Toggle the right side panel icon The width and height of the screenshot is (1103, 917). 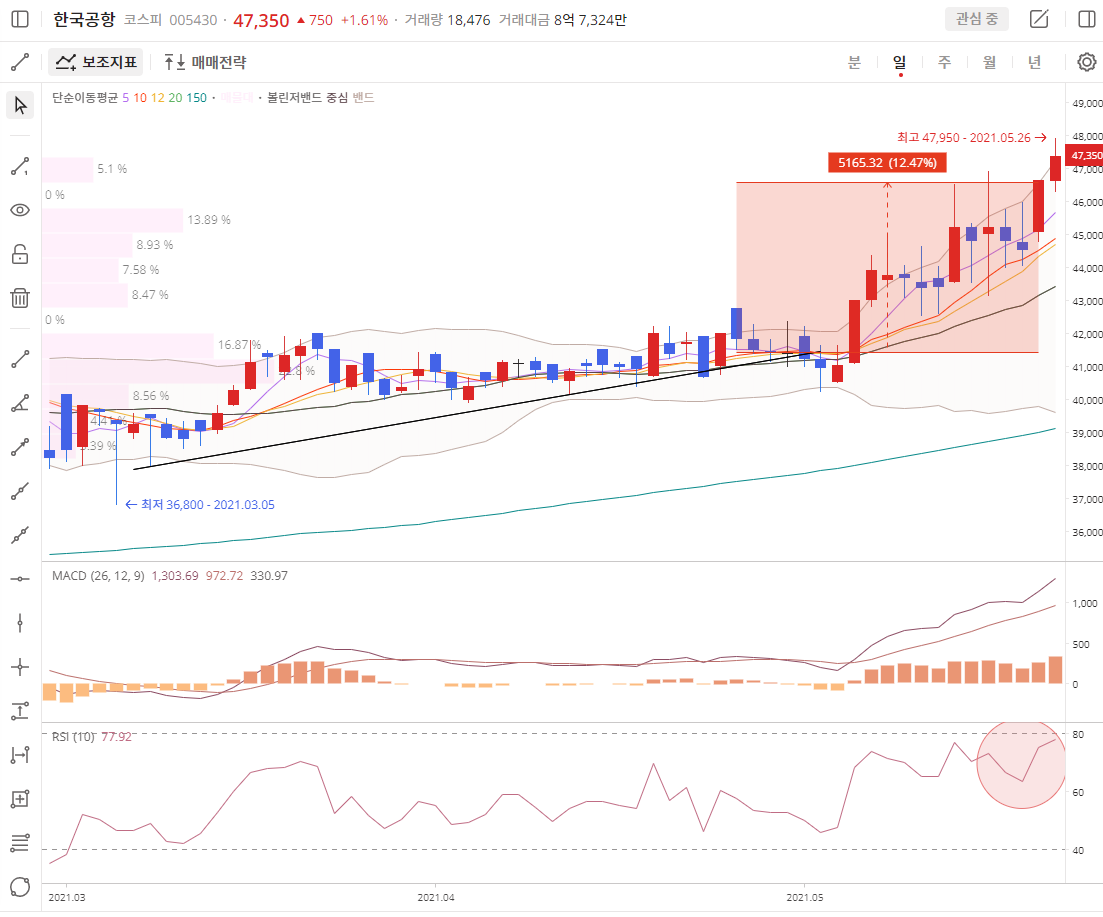coord(1087,19)
